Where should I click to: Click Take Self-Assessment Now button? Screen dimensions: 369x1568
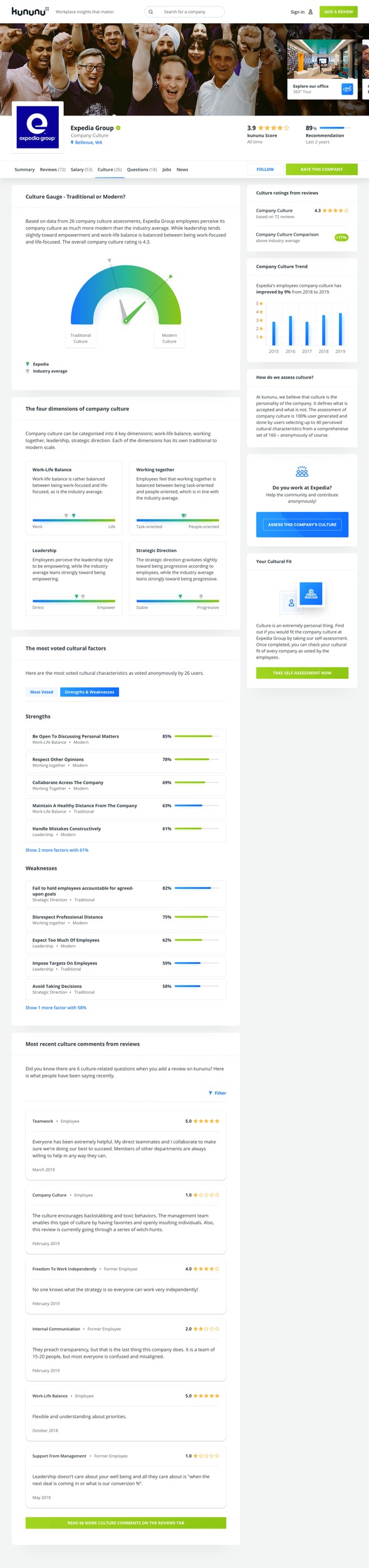[x=302, y=673]
